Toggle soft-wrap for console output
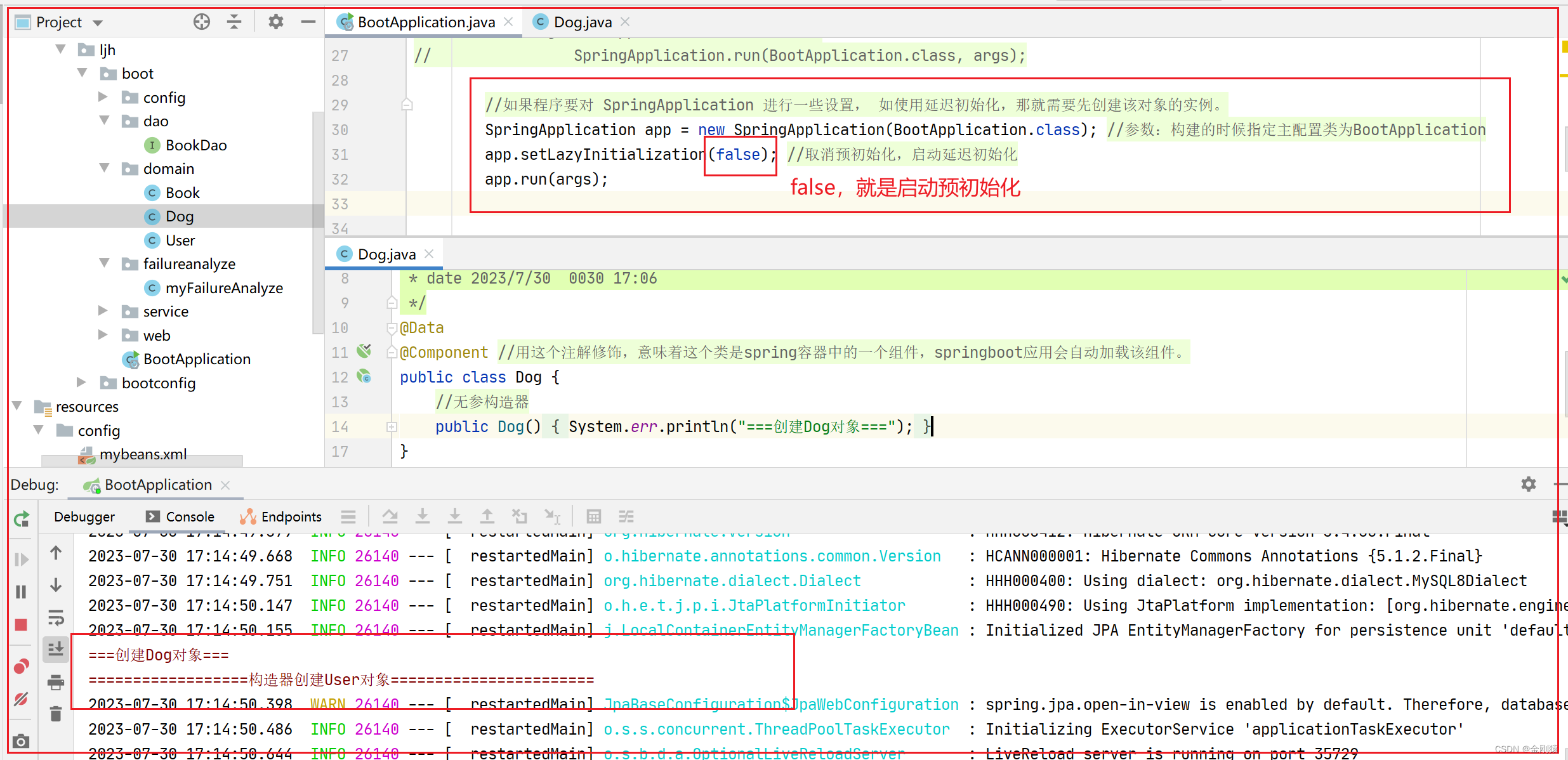Image resolution: width=1568 pixels, height=760 pixels. pos(56,617)
